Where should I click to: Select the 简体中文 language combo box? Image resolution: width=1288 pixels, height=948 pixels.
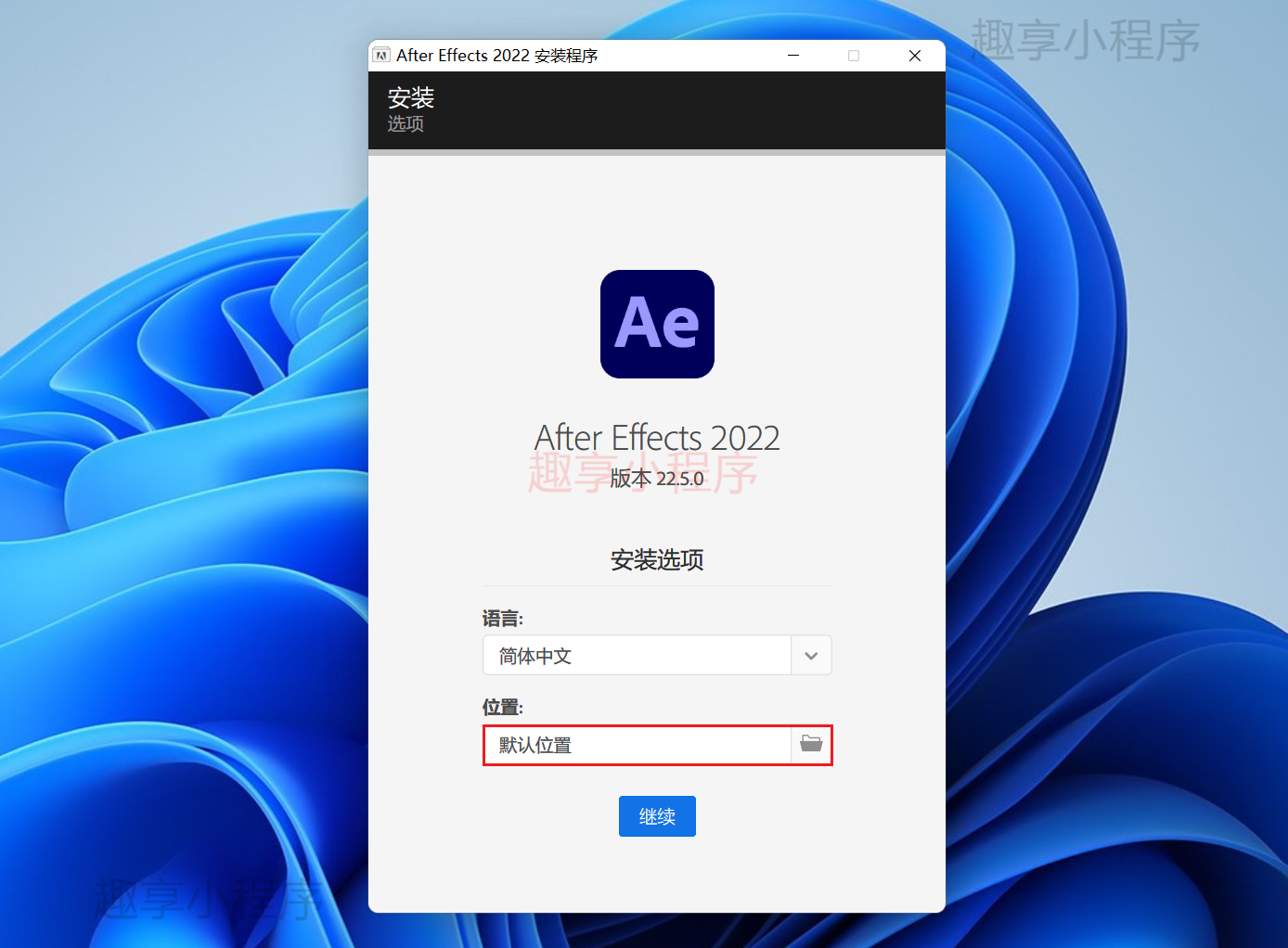657,656
